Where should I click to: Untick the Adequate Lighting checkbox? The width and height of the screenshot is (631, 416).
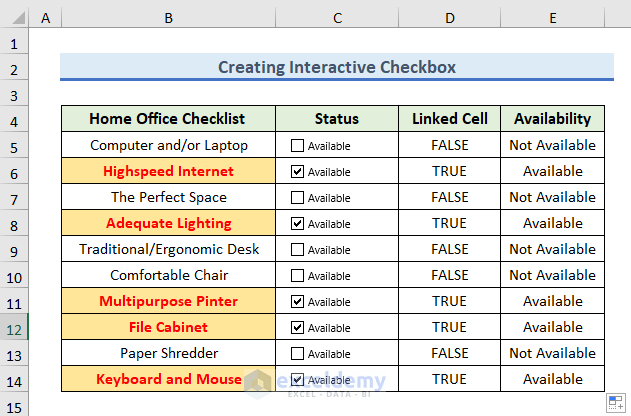[297, 223]
